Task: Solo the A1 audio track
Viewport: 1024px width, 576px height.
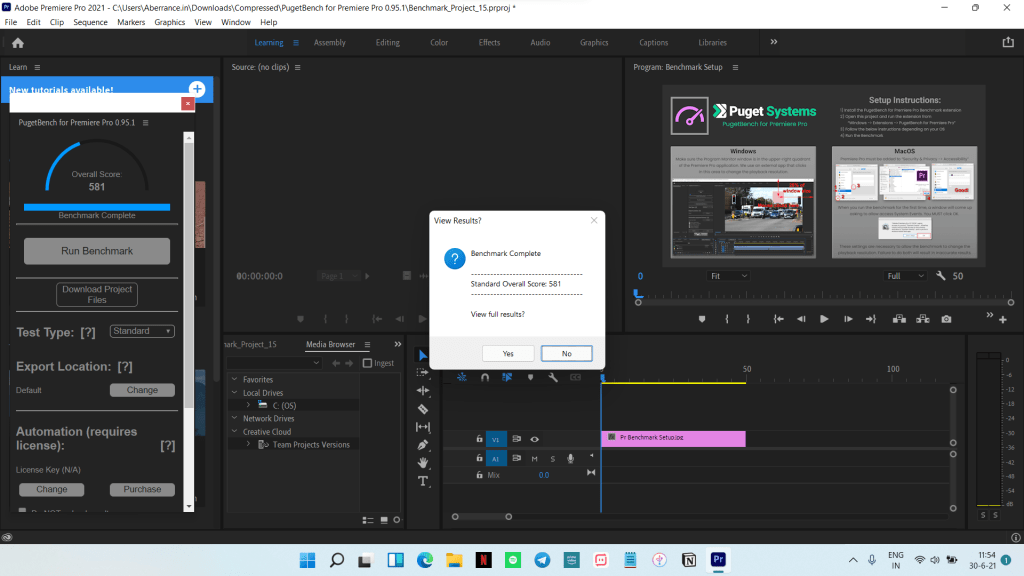Action: coord(552,458)
